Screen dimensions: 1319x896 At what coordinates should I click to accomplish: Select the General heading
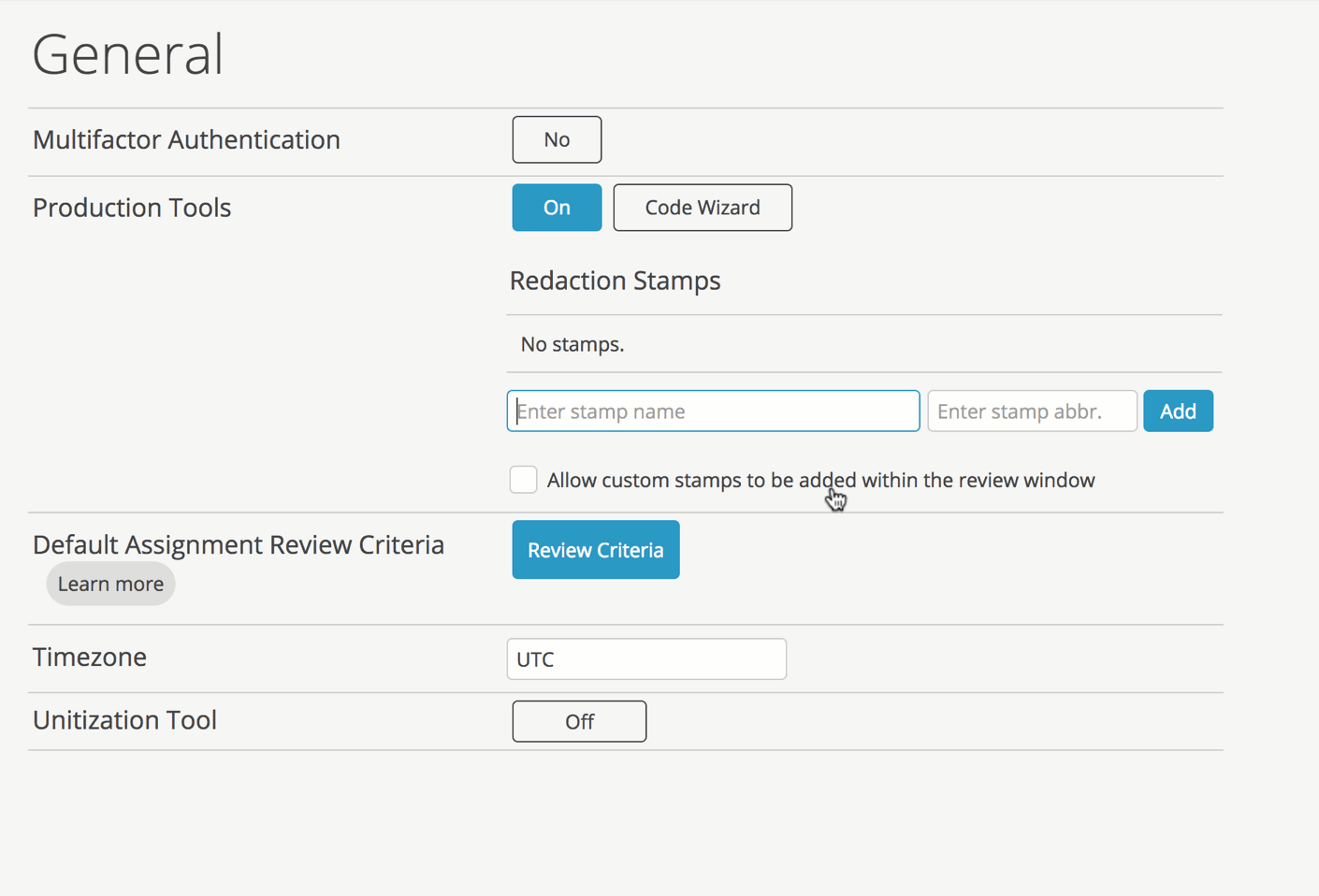pyautogui.click(x=128, y=53)
